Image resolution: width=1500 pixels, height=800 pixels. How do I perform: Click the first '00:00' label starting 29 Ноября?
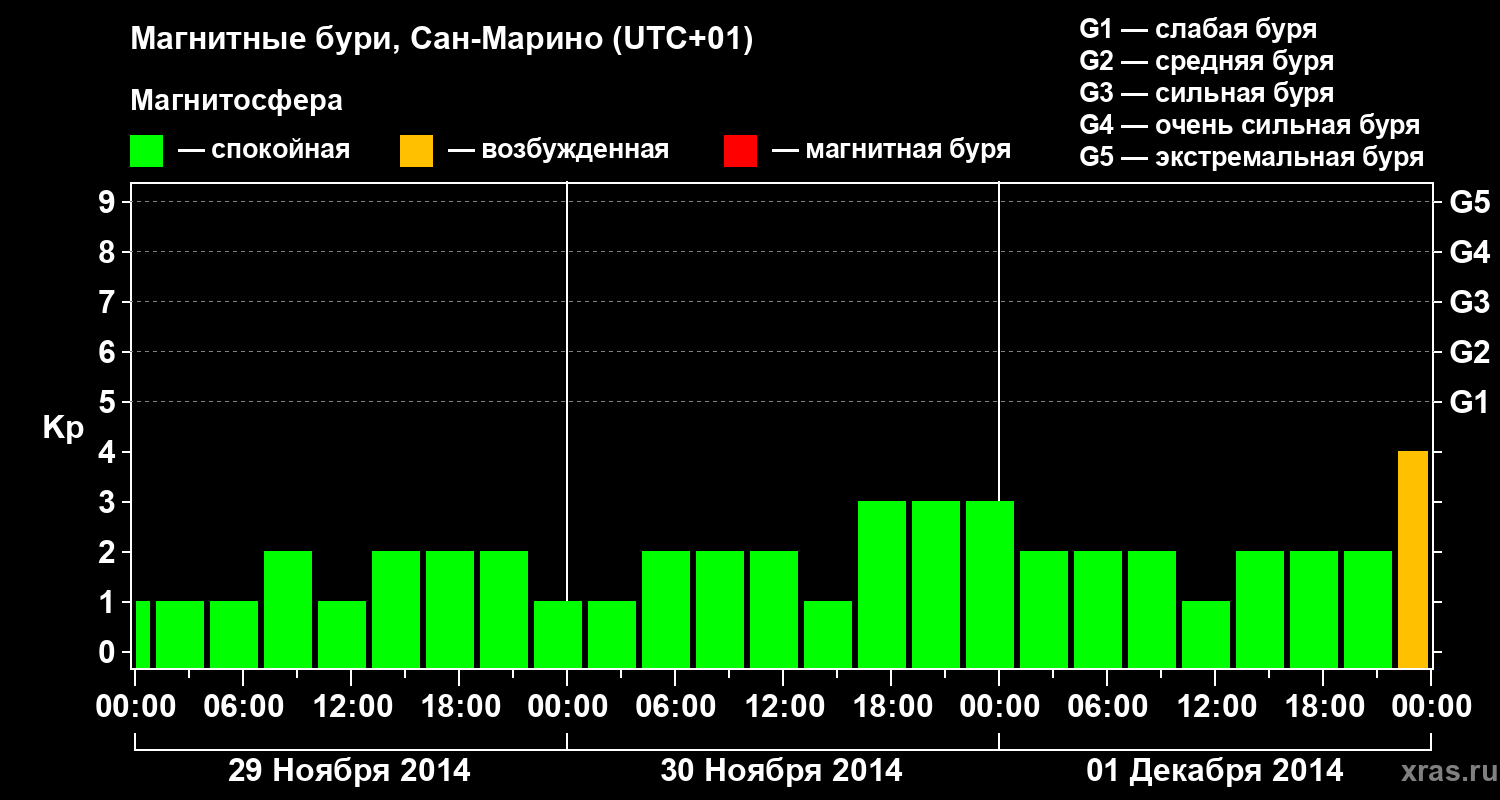click(135, 706)
